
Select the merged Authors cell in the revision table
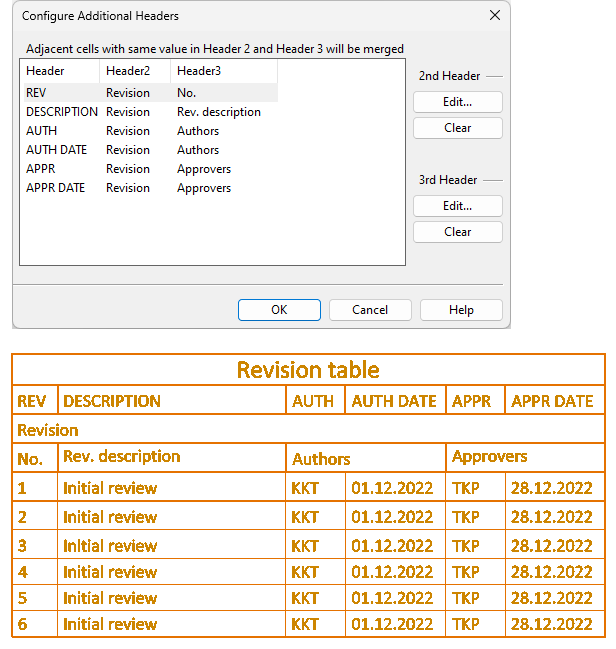[365, 459]
